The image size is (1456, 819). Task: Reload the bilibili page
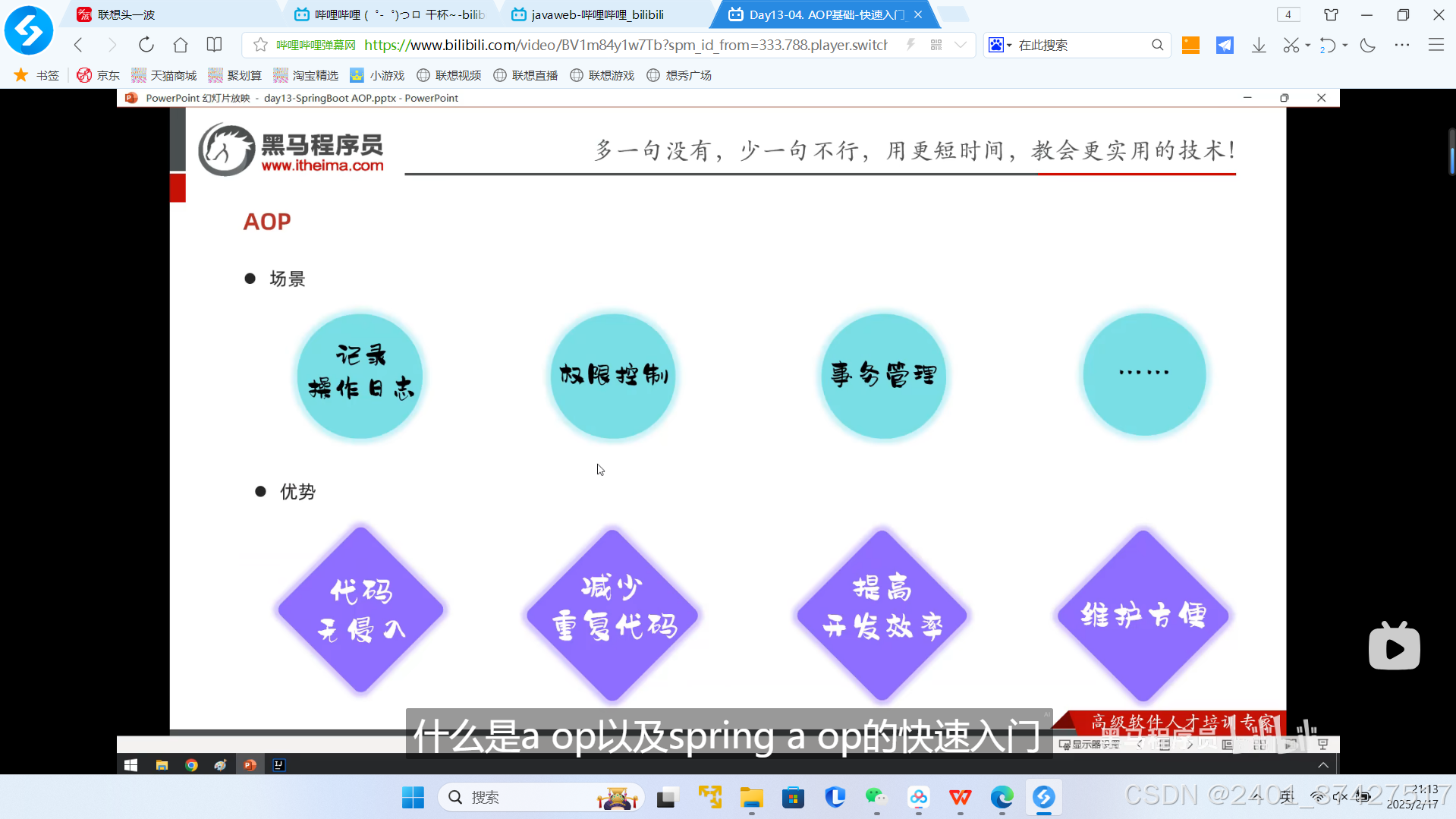[x=146, y=45]
